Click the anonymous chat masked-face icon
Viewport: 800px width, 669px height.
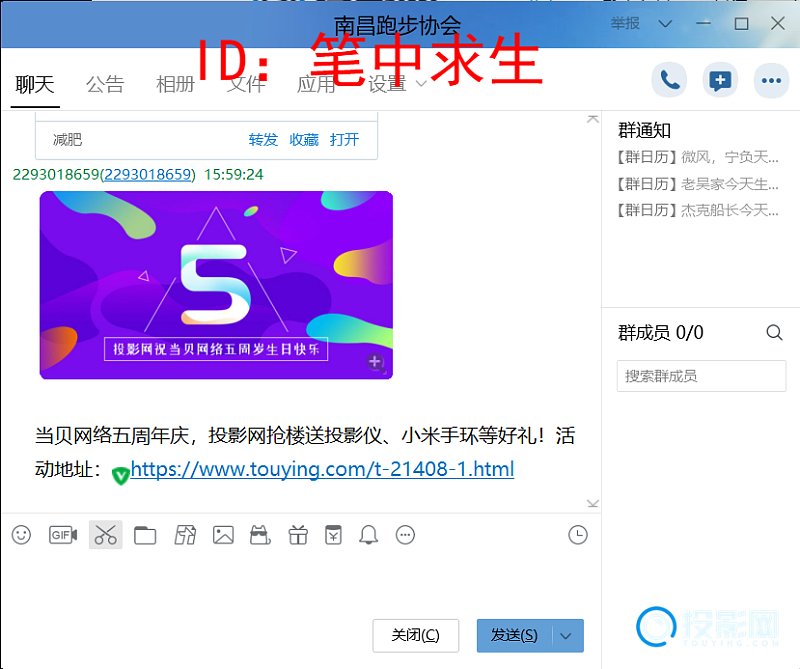(260, 535)
